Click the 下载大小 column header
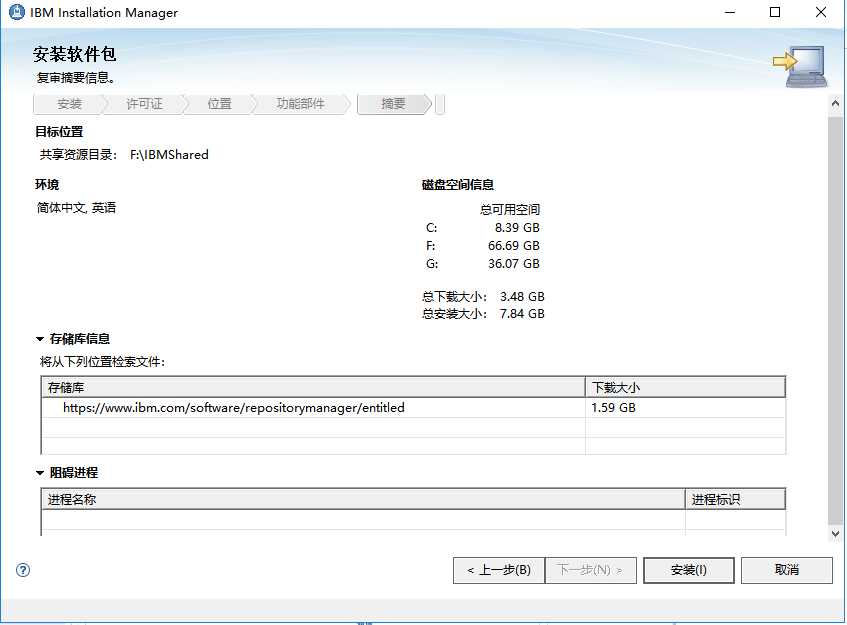 [685, 387]
